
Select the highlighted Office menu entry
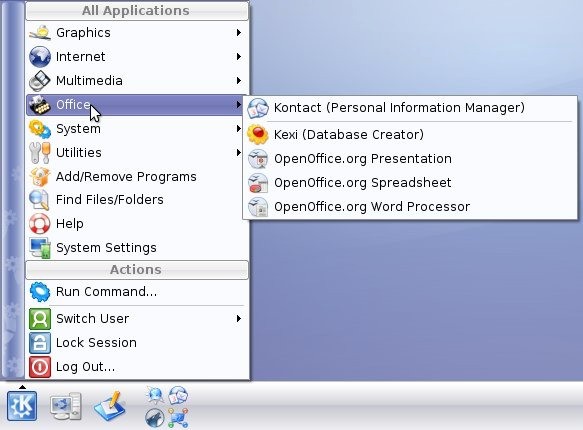[x=135, y=105]
